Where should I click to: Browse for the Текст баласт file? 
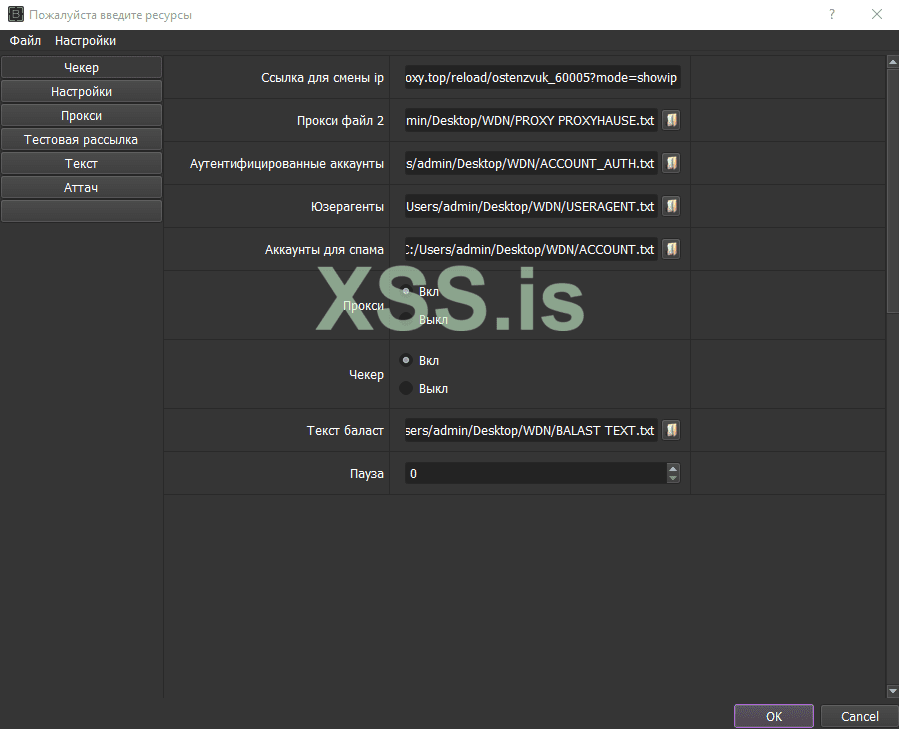pos(671,430)
